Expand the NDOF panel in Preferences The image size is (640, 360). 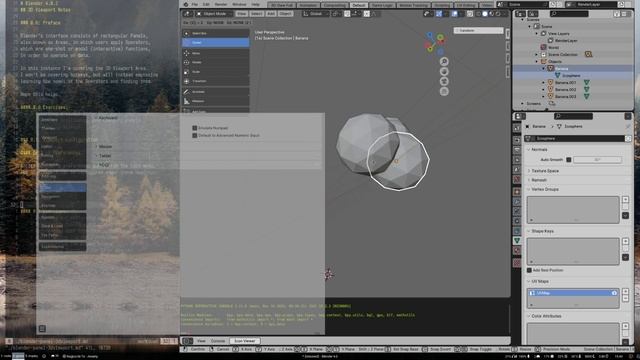pos(104,165)
